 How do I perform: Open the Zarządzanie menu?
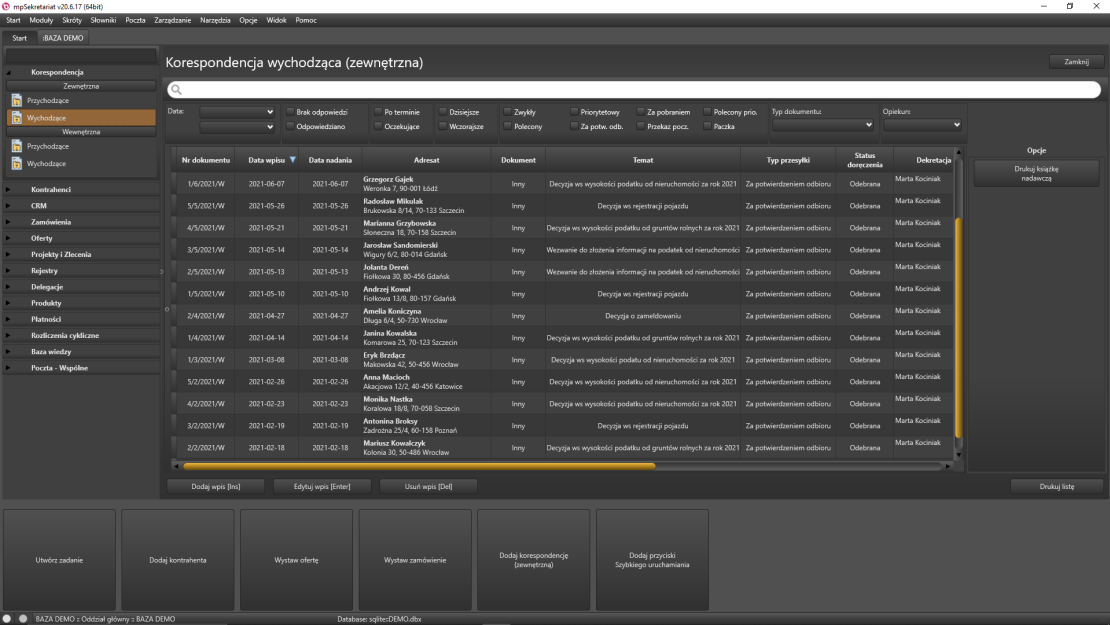point(173,21)
